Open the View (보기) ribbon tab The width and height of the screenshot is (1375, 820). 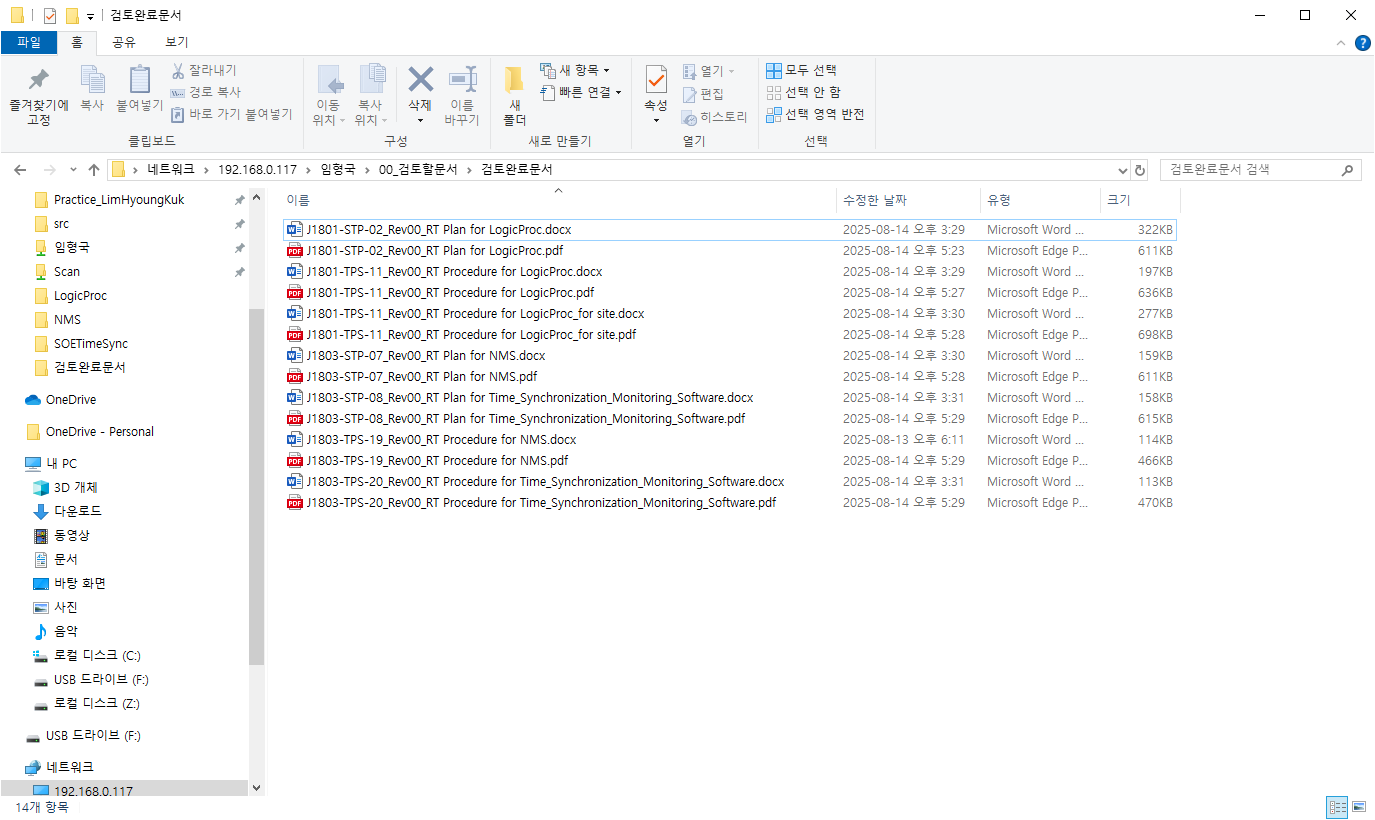point(176,42)
